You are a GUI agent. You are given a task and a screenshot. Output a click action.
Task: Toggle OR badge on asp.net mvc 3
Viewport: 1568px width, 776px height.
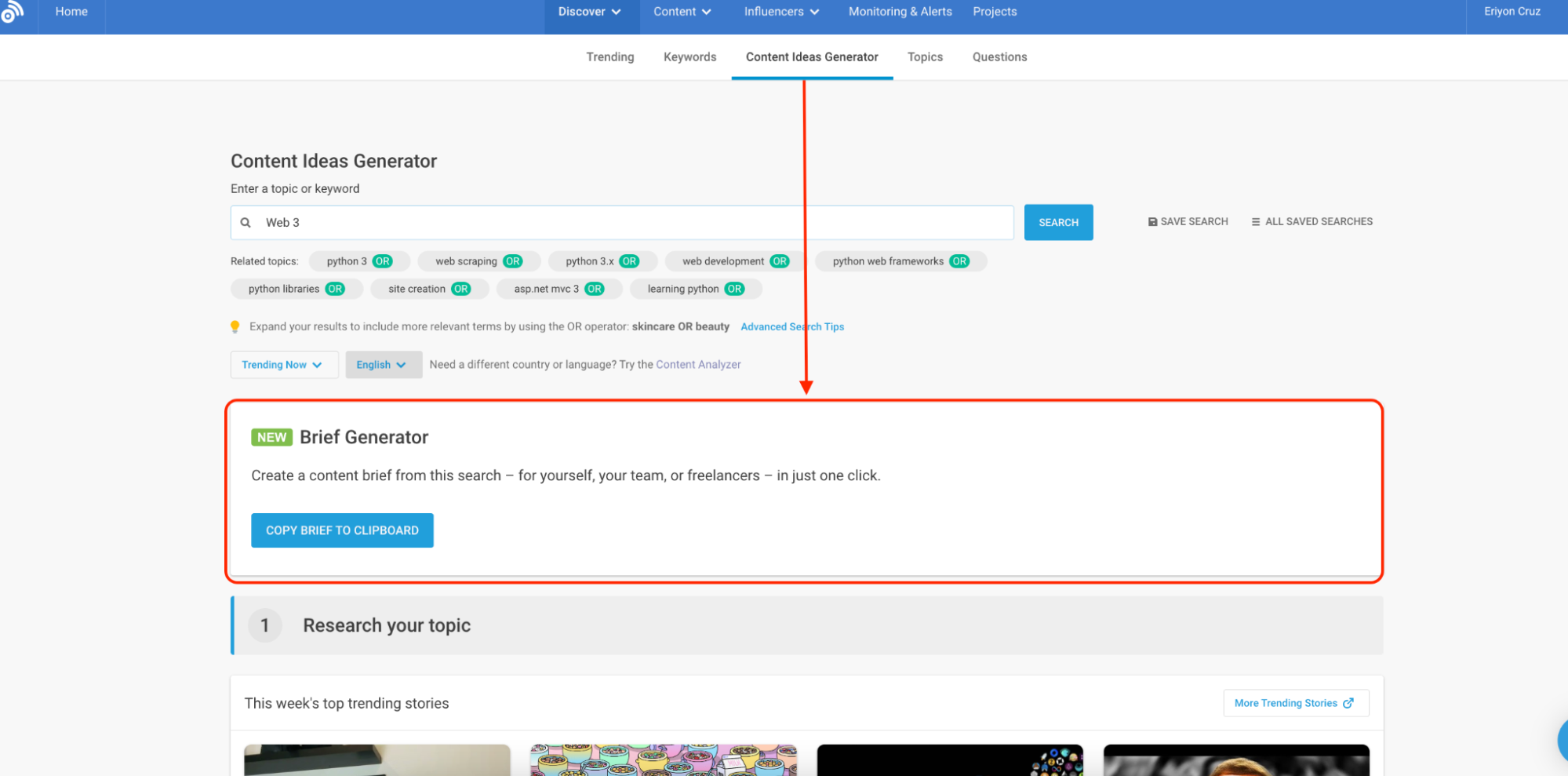(595, 289)
